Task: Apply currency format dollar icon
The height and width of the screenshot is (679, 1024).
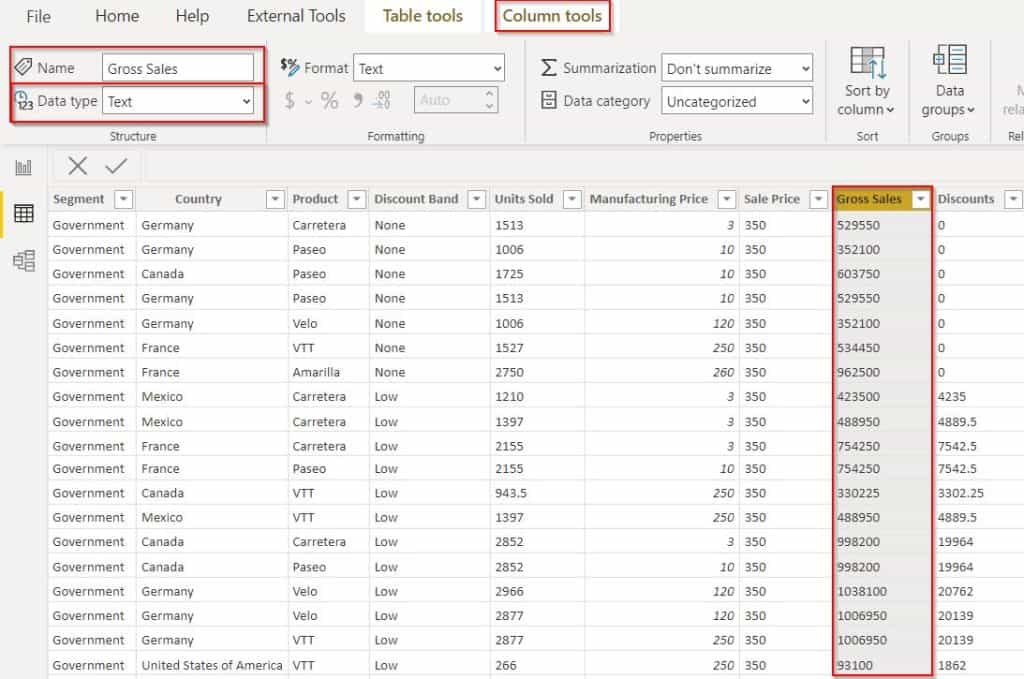Action: (290, 100)
